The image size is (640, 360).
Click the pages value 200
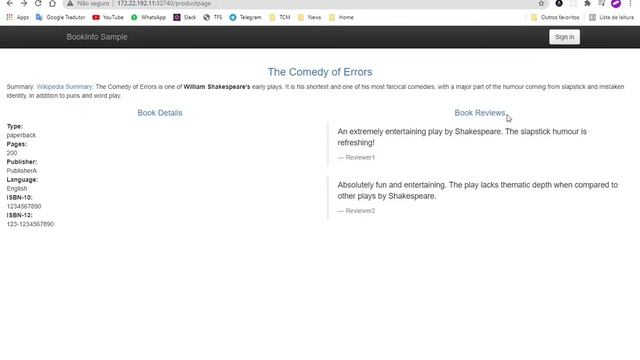tap(12, 153)
